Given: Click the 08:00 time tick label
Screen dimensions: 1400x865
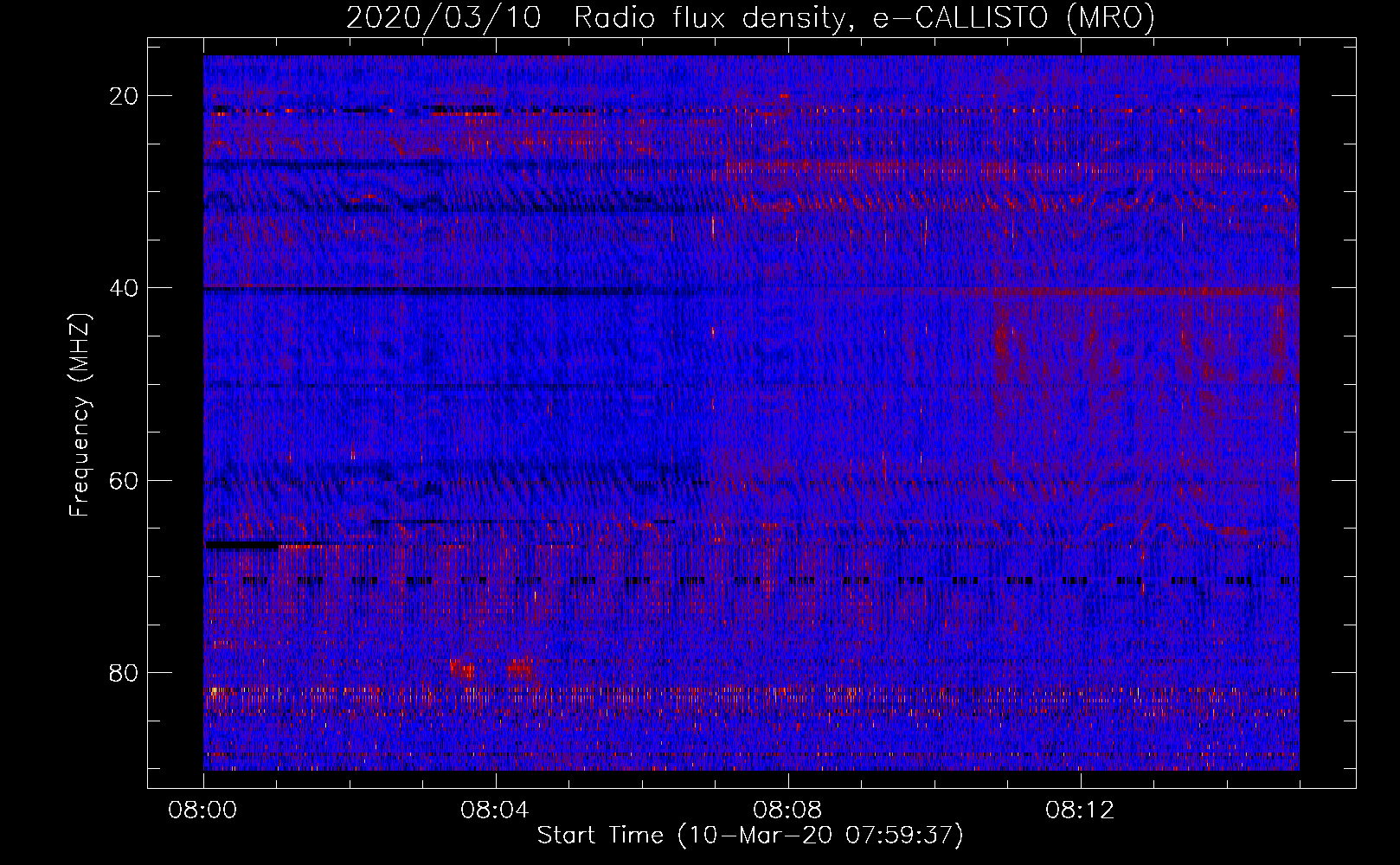Looking at the screenshot, I should [x=203, y=811].
